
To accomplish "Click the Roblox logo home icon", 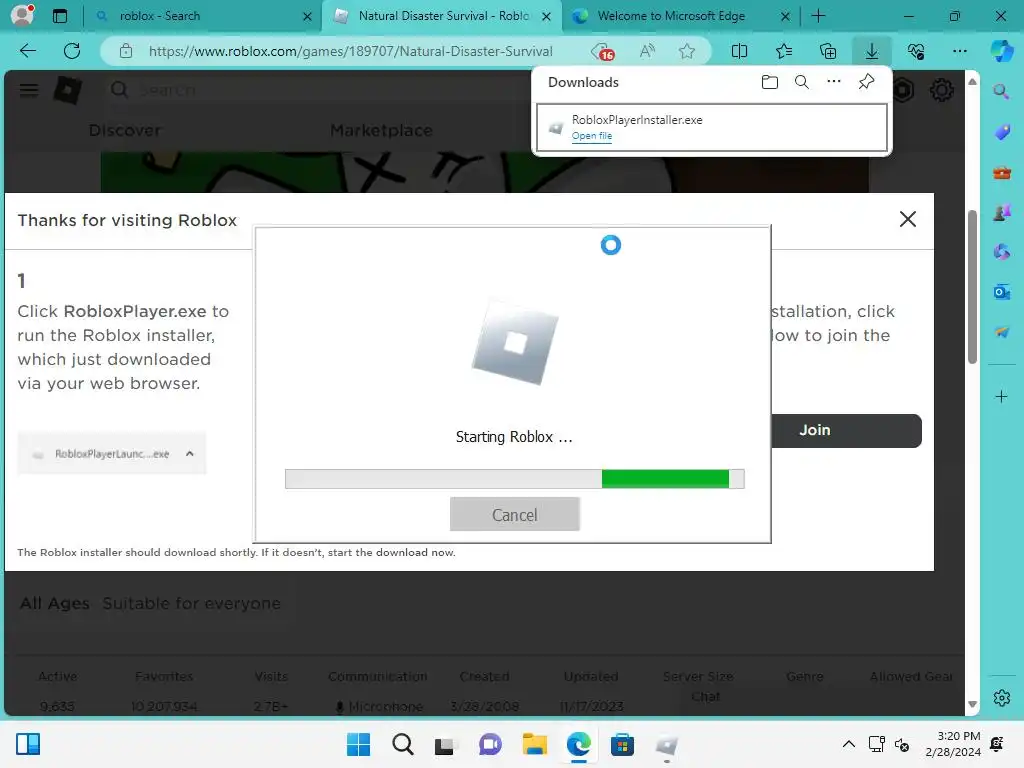I will 67,90.
